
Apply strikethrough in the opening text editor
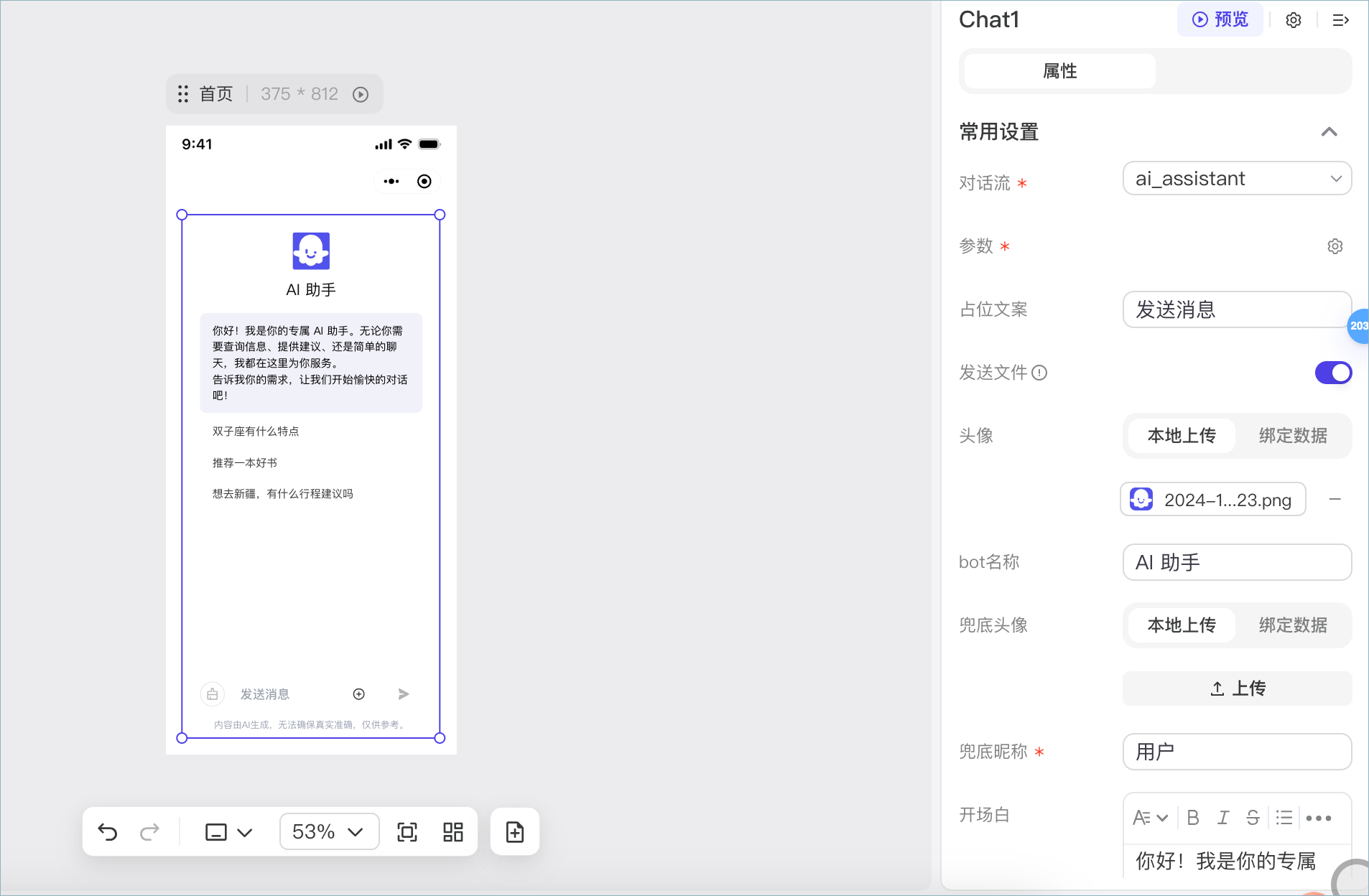click(x=1253, y=818)
